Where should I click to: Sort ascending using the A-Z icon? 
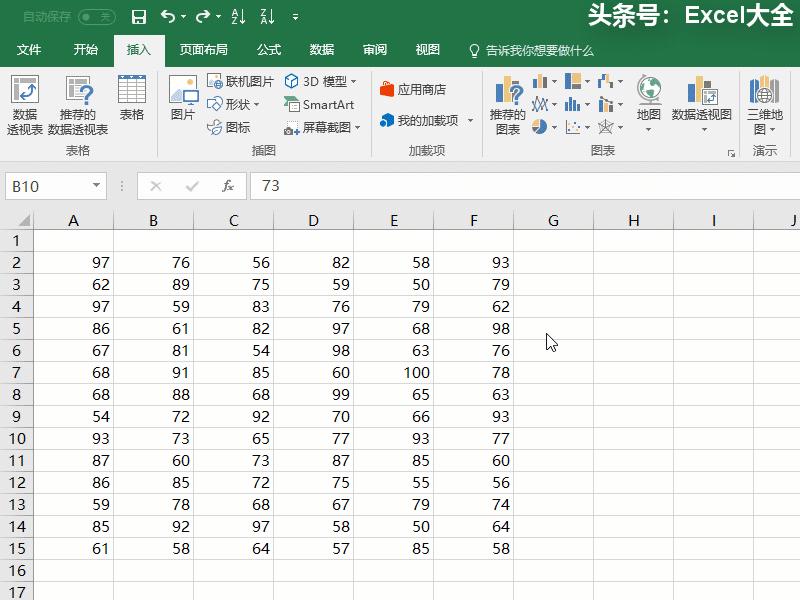[237, 16]
